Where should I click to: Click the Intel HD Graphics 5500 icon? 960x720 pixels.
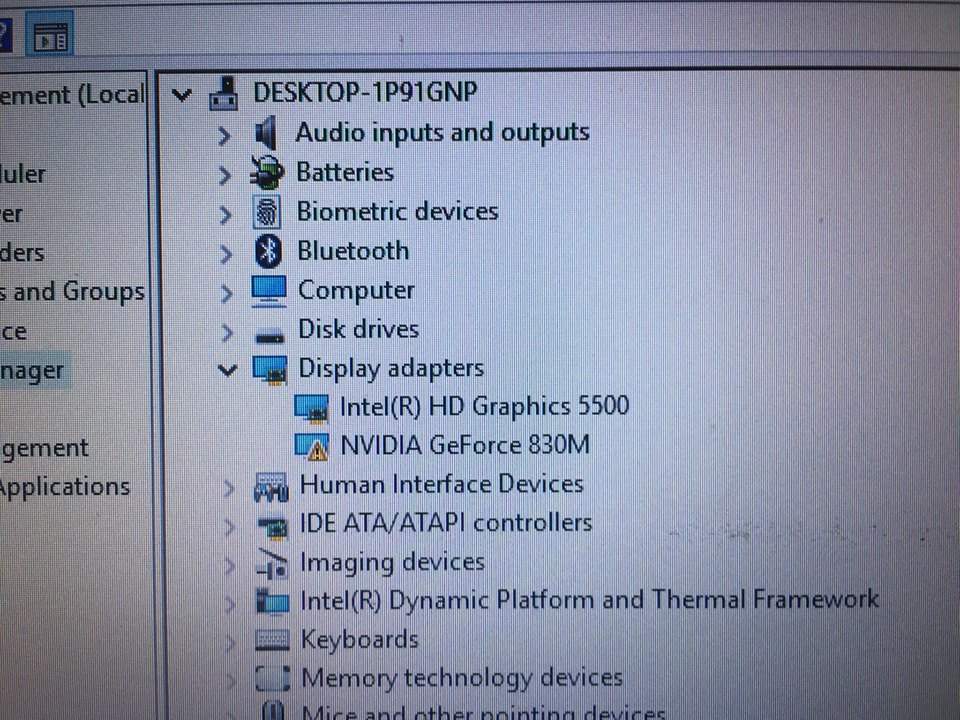(x=312, y=408)
